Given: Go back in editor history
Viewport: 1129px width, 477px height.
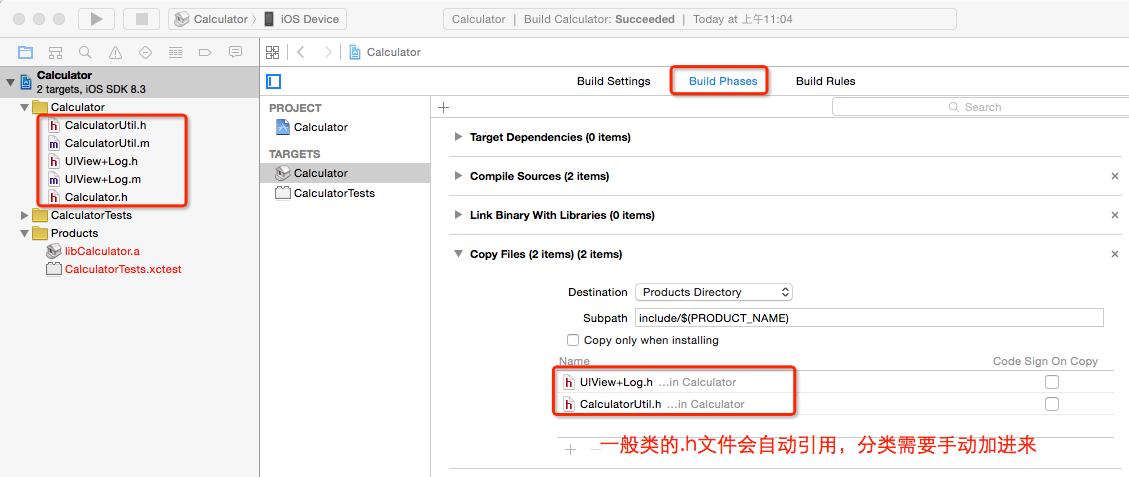Looking at the screenshot, I should click(301, 52).
